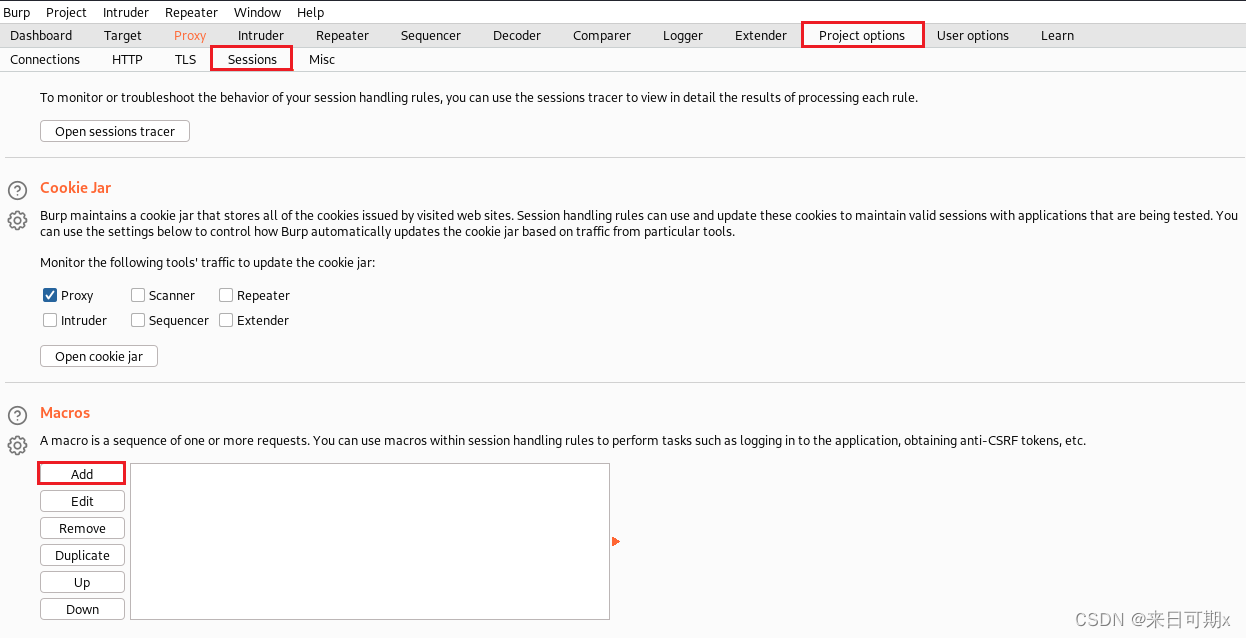The image size is (1246, 638).
Task: Open Macros settings gear icon
Action: [x=17, y=445]
